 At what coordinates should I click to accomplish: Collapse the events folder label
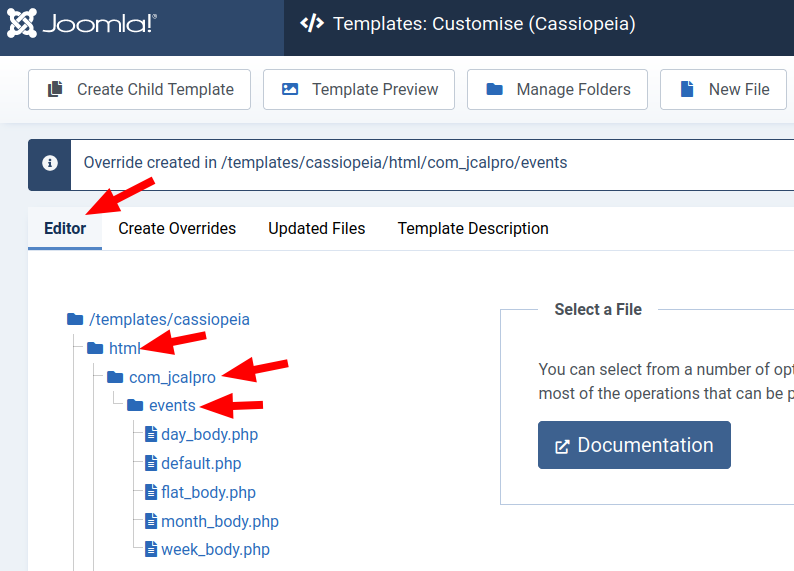172,405
